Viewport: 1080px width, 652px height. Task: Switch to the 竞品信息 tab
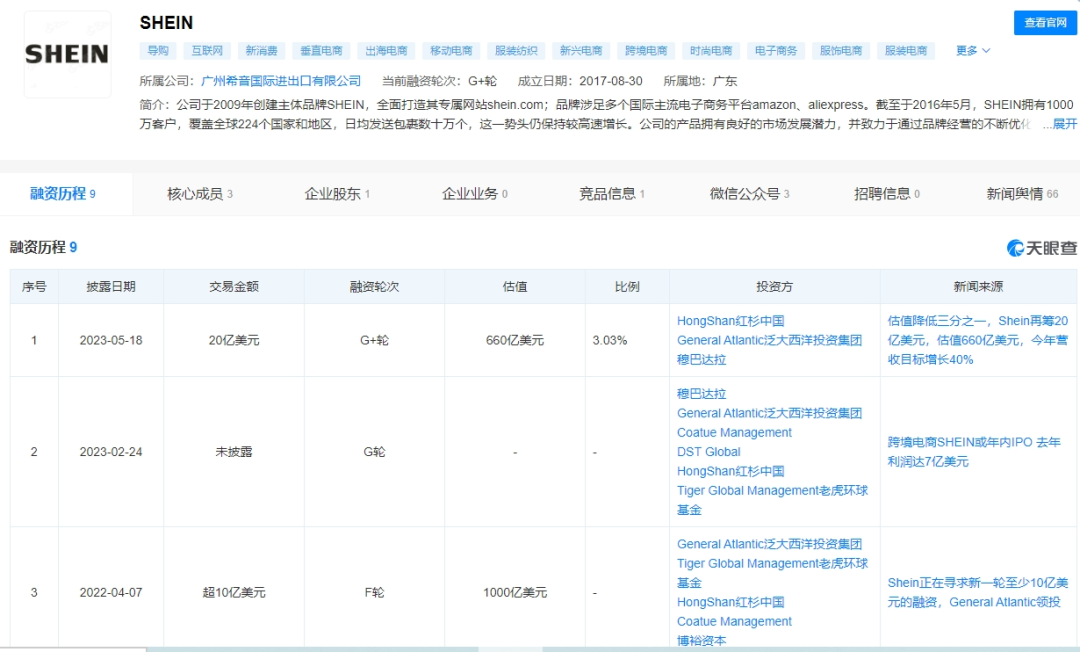(612, 194)
